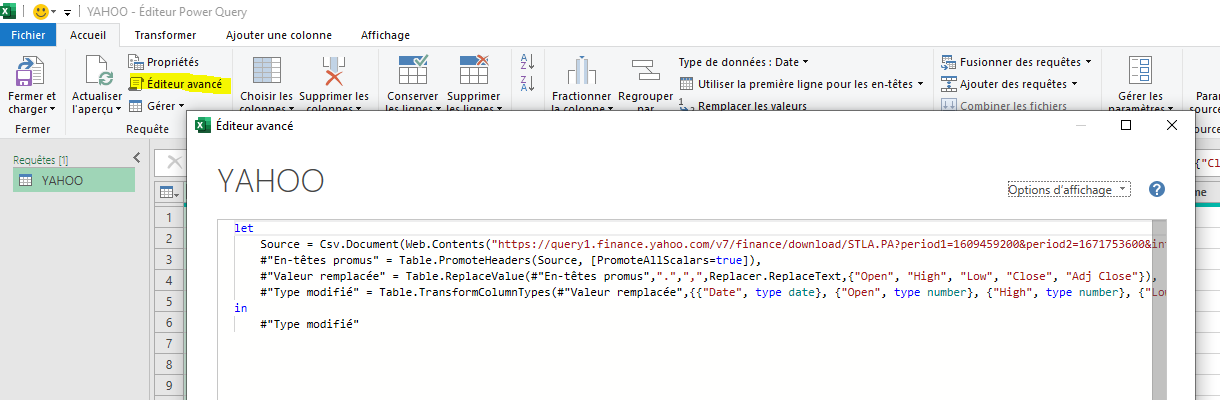Viewport: 1220px width, 400px height.
Task: Switch to the Affichage tab
Action: (384, 34)
